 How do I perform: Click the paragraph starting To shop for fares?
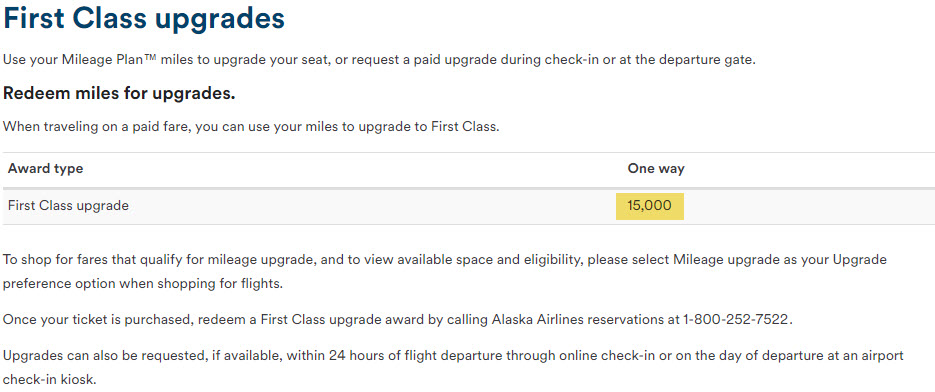[x=445, y=271]
